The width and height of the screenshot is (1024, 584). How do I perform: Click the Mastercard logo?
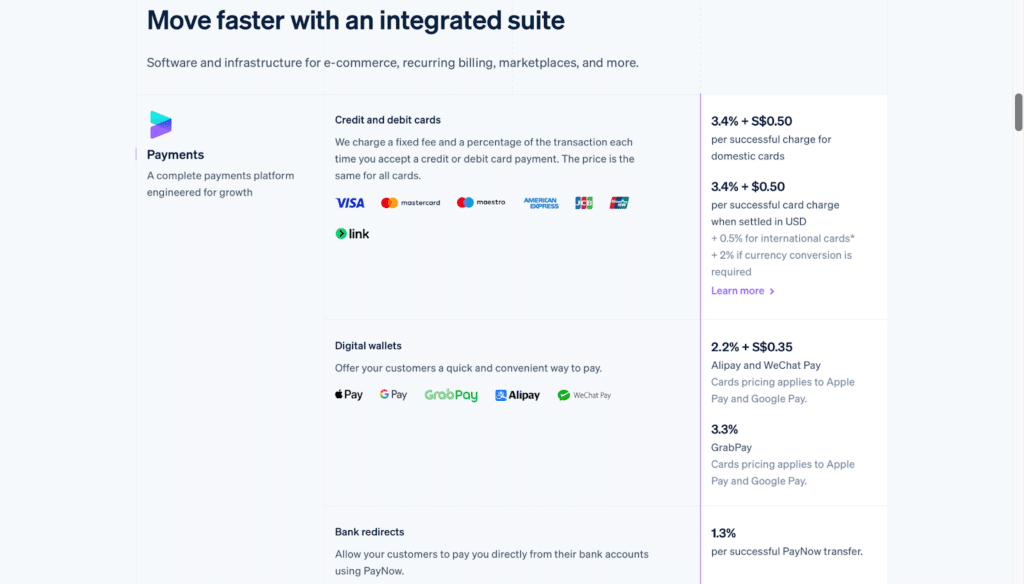[410, 203]
